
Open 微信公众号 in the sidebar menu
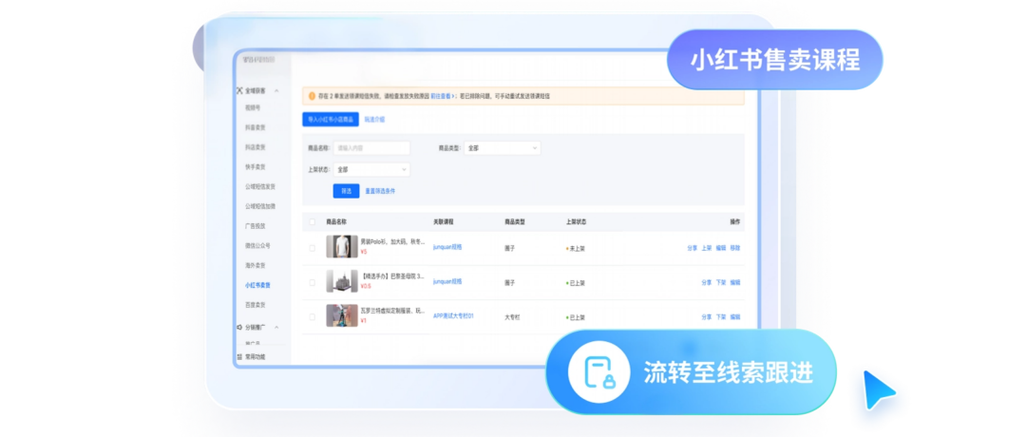pyautogui.click(x=258, y=246)
